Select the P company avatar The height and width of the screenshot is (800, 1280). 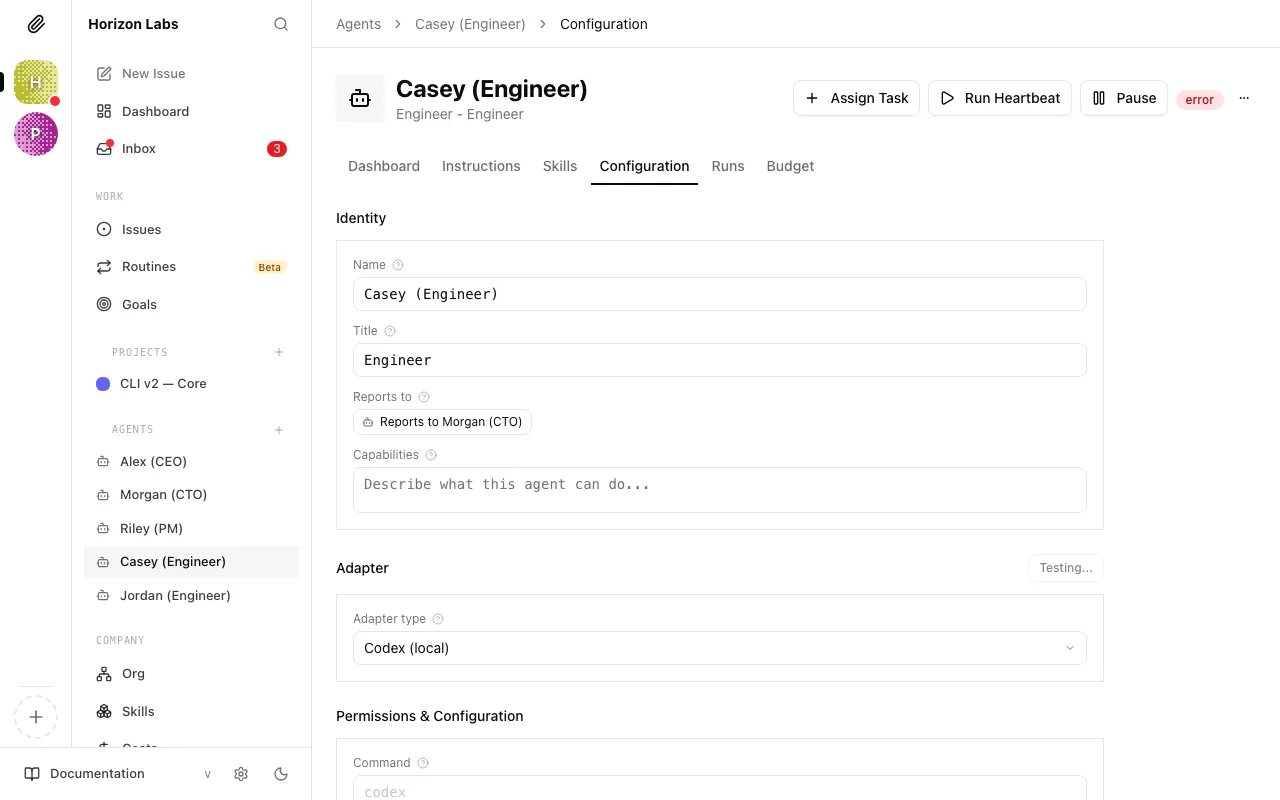point(36,134)
